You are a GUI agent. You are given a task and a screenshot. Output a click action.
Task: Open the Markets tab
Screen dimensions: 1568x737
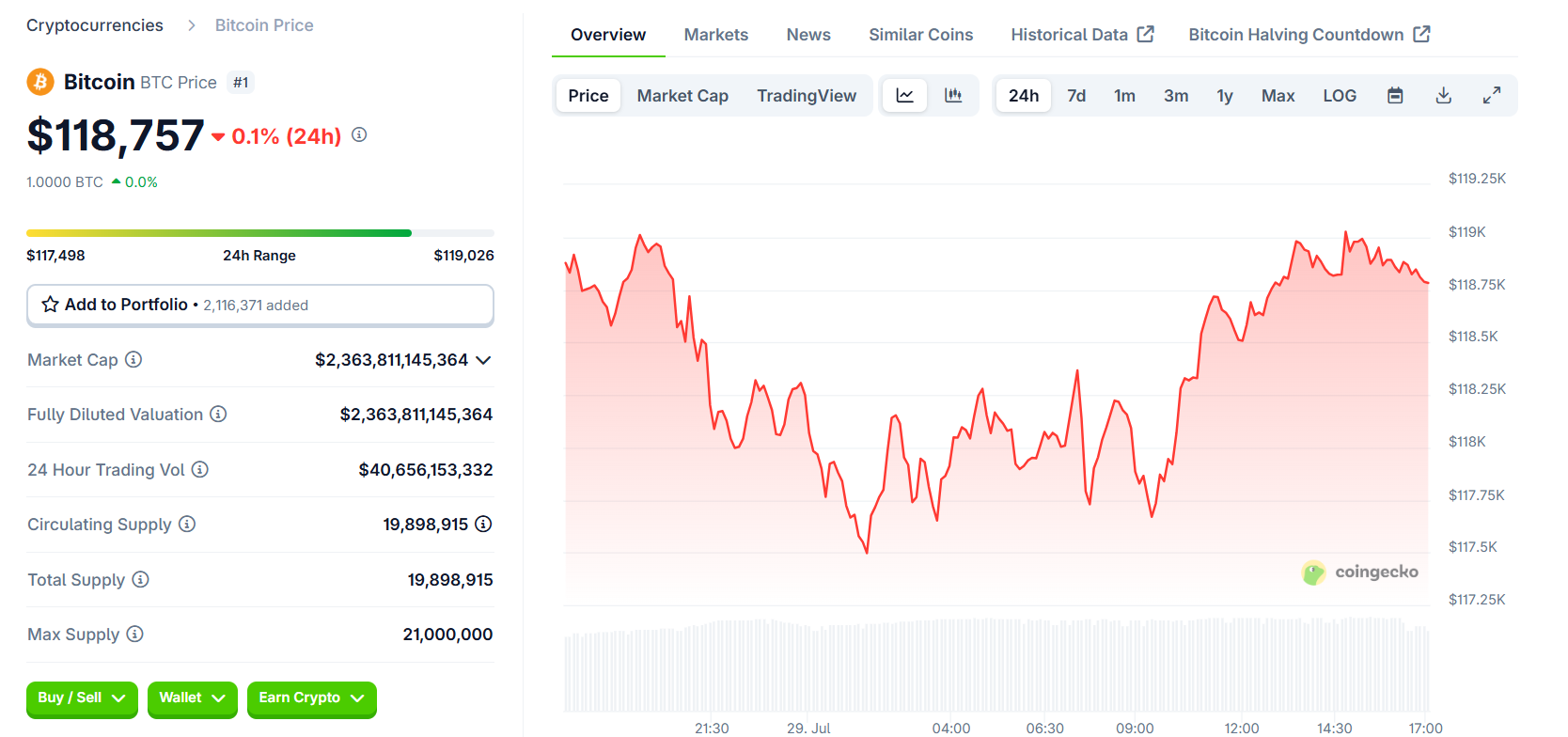715,35
